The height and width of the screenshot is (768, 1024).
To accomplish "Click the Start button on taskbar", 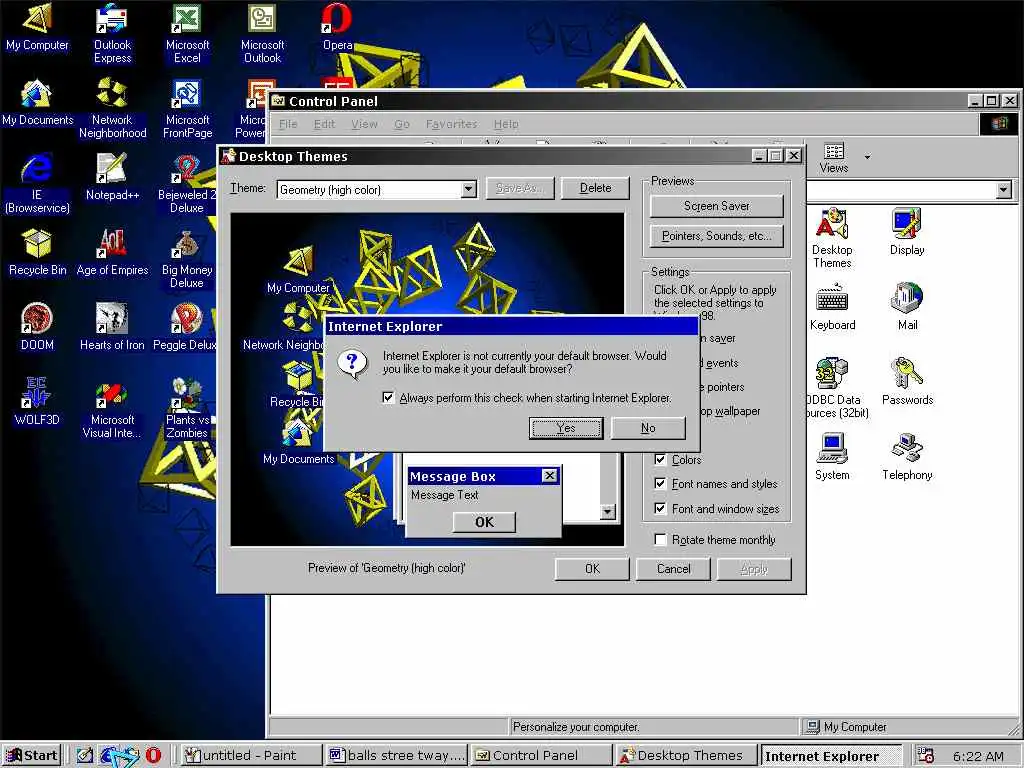I will tap(31, 756).
